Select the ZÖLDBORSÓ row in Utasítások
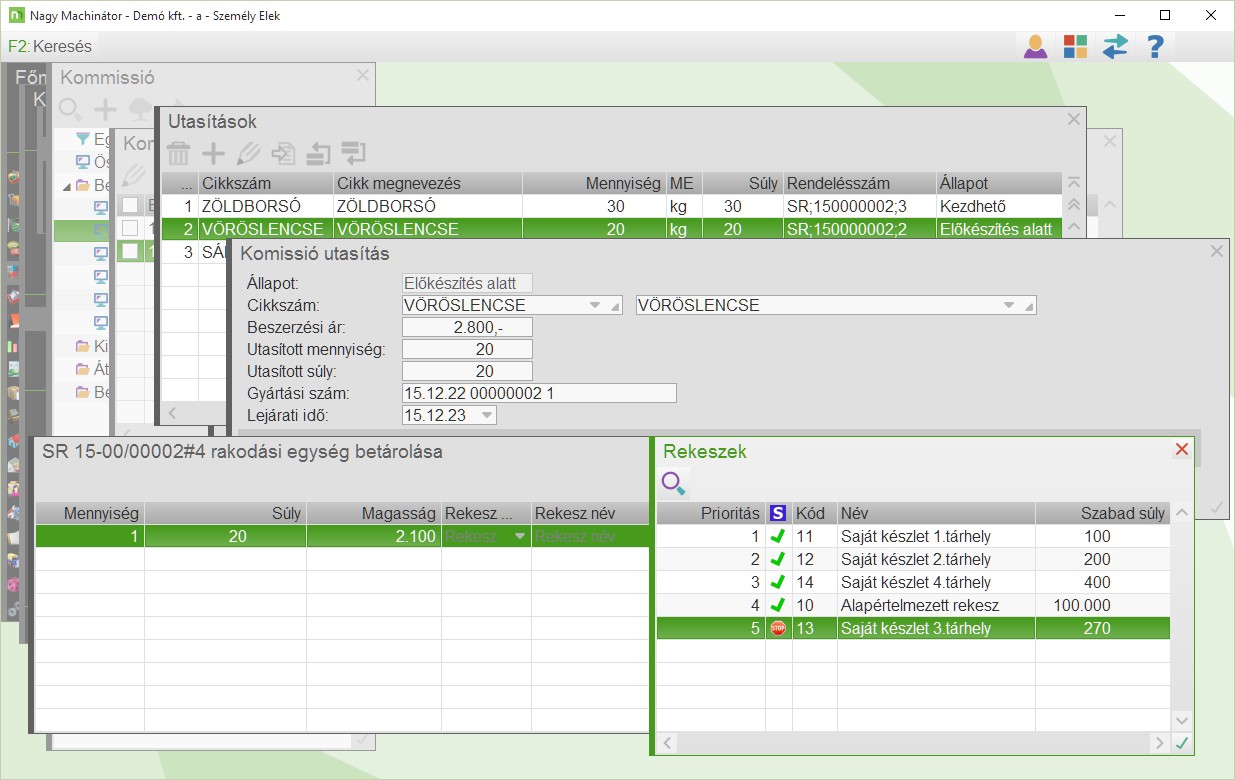The image size is (1235, 780). click(612, 206)
